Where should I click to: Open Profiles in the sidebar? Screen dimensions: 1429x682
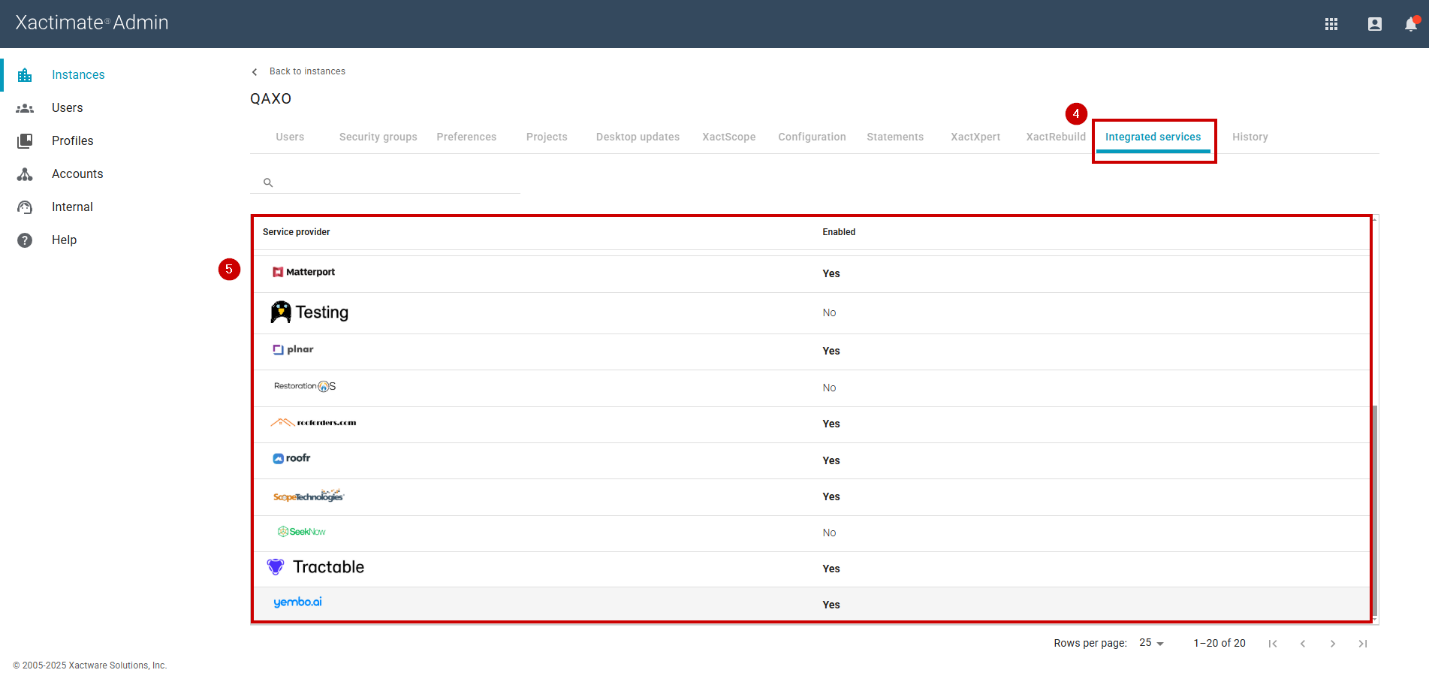72,141
